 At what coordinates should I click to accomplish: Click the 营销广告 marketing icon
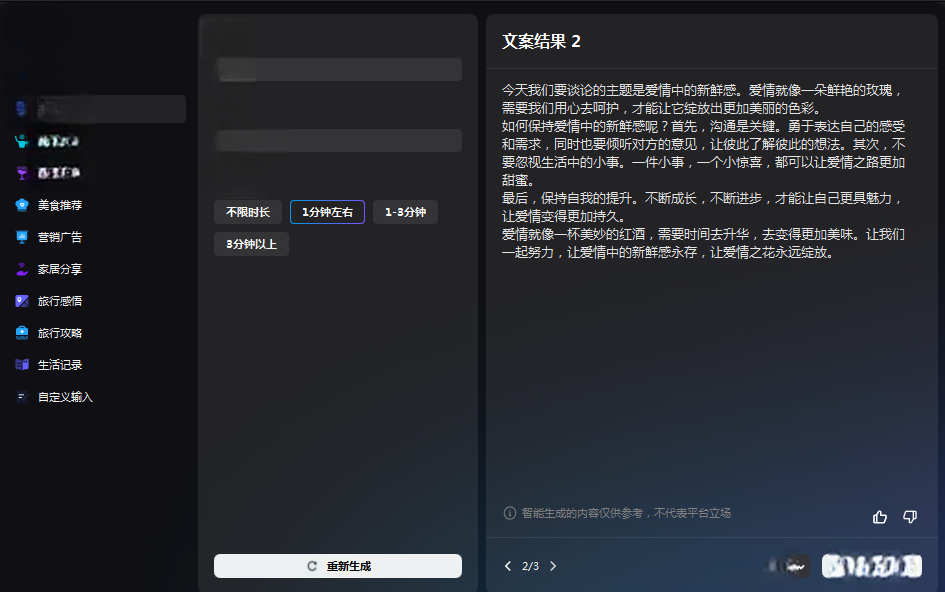click(22, 237)
